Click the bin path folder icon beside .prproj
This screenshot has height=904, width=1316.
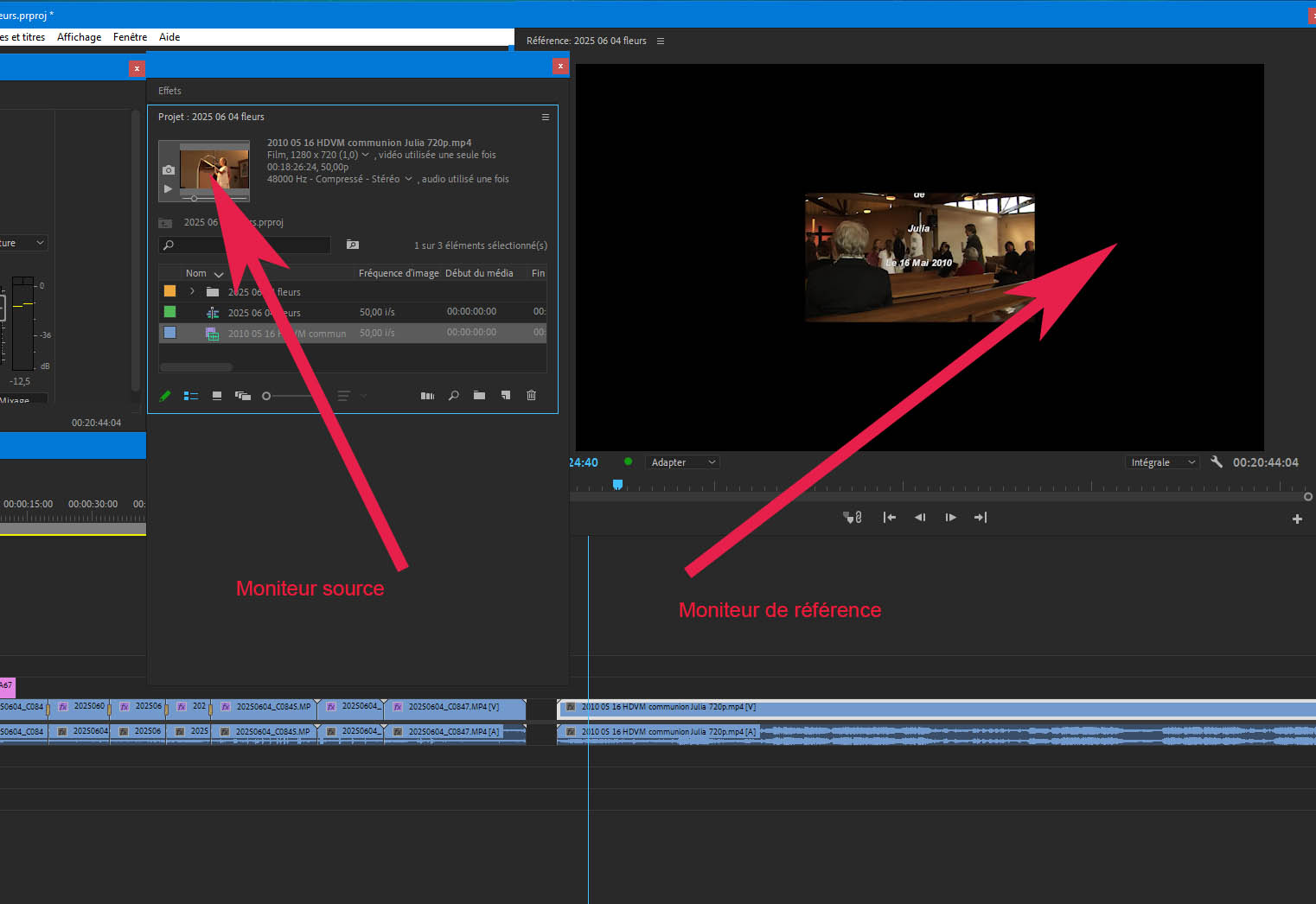point(165,223)
